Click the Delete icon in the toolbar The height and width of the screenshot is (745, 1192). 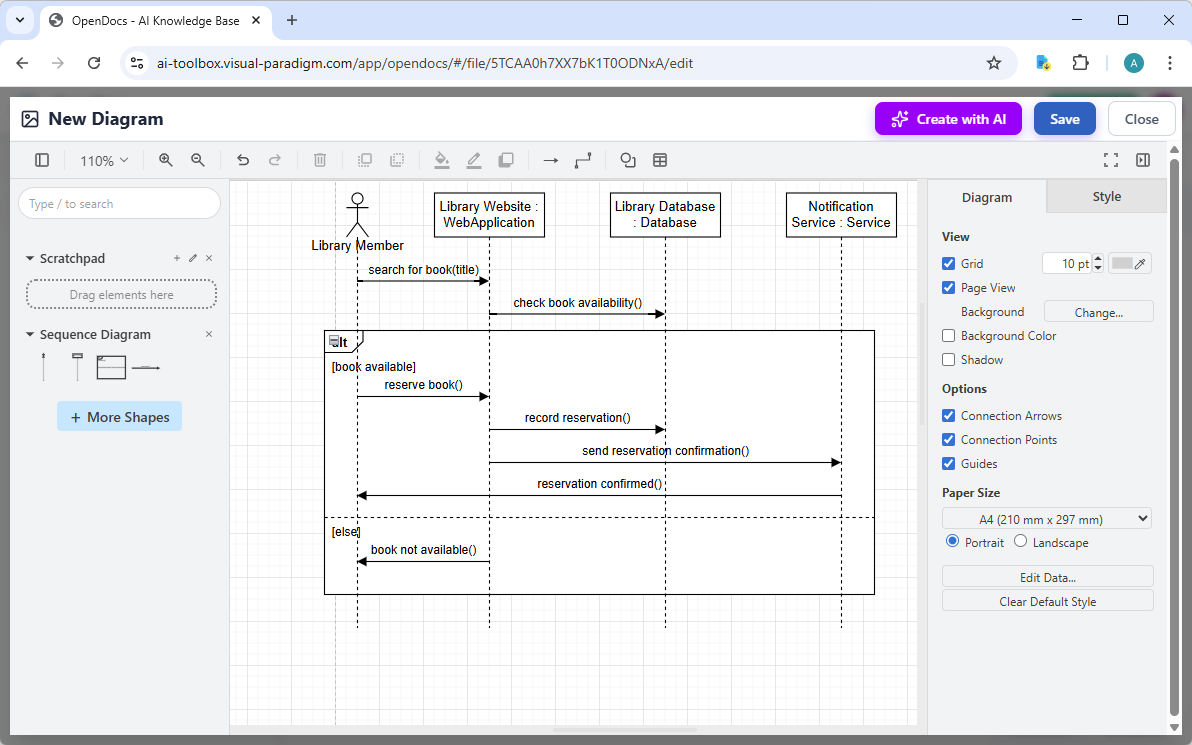[319, 160]
